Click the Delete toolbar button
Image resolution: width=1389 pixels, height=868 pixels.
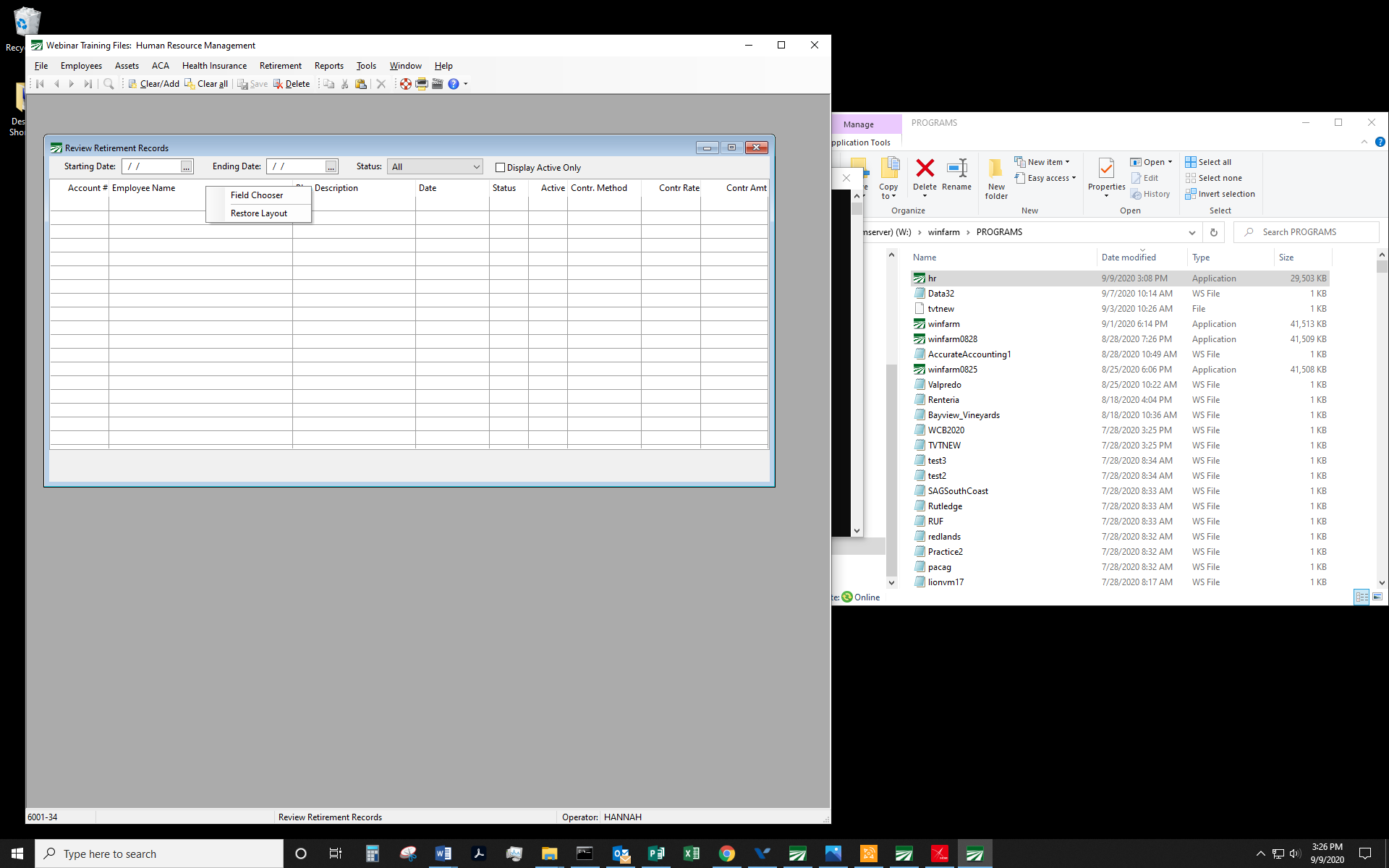292,84
